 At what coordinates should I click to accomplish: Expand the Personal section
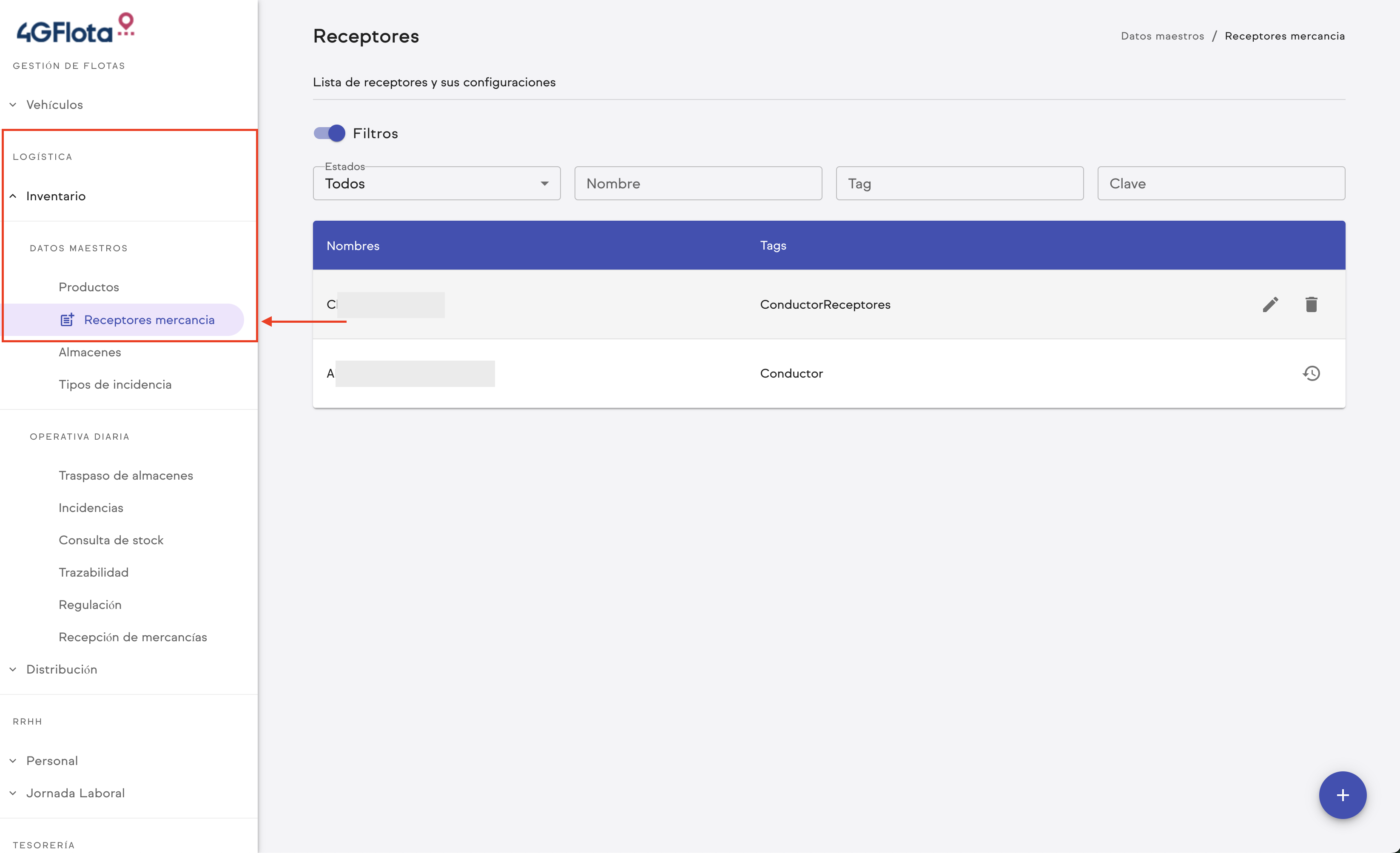tap(52, 760)
